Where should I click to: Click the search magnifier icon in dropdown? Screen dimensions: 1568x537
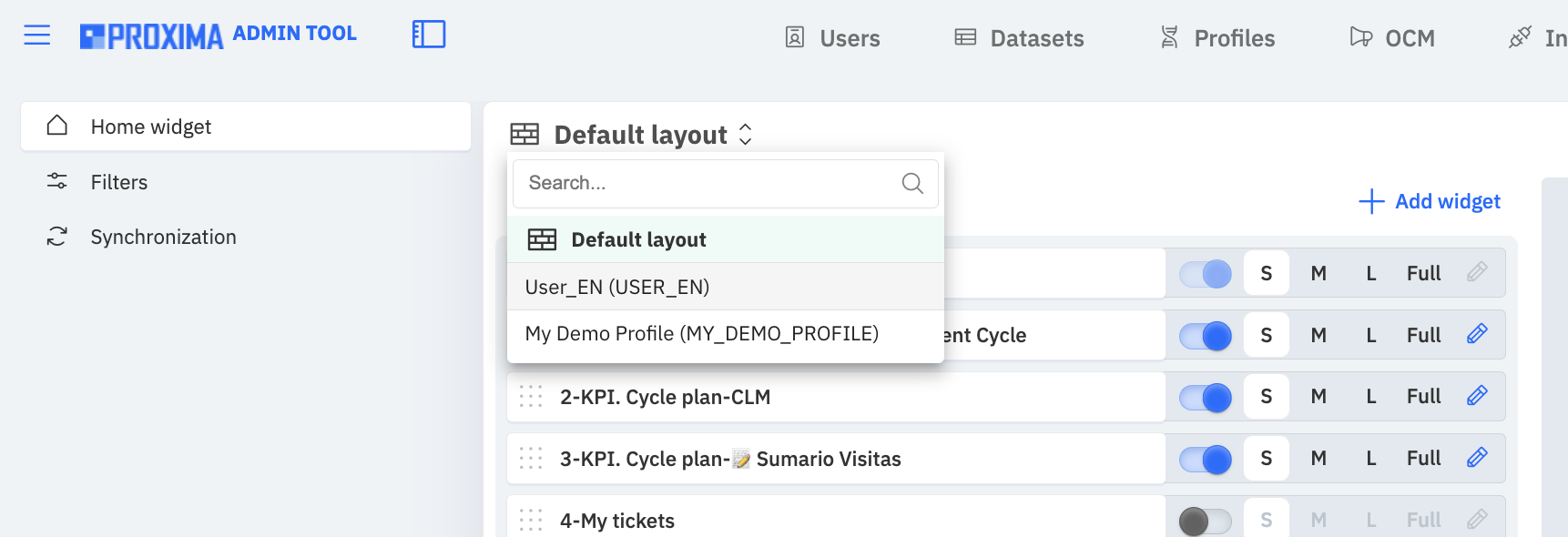pos(912,183)
